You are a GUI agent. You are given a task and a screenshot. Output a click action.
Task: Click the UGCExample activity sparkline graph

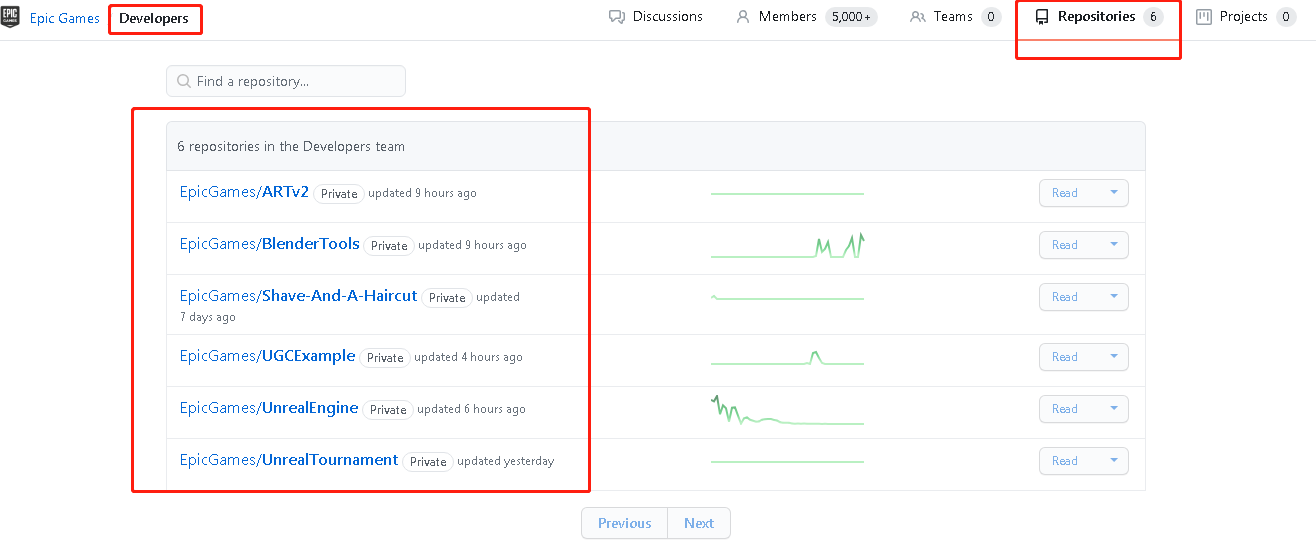pyautogui.click(x=787, y=357)
